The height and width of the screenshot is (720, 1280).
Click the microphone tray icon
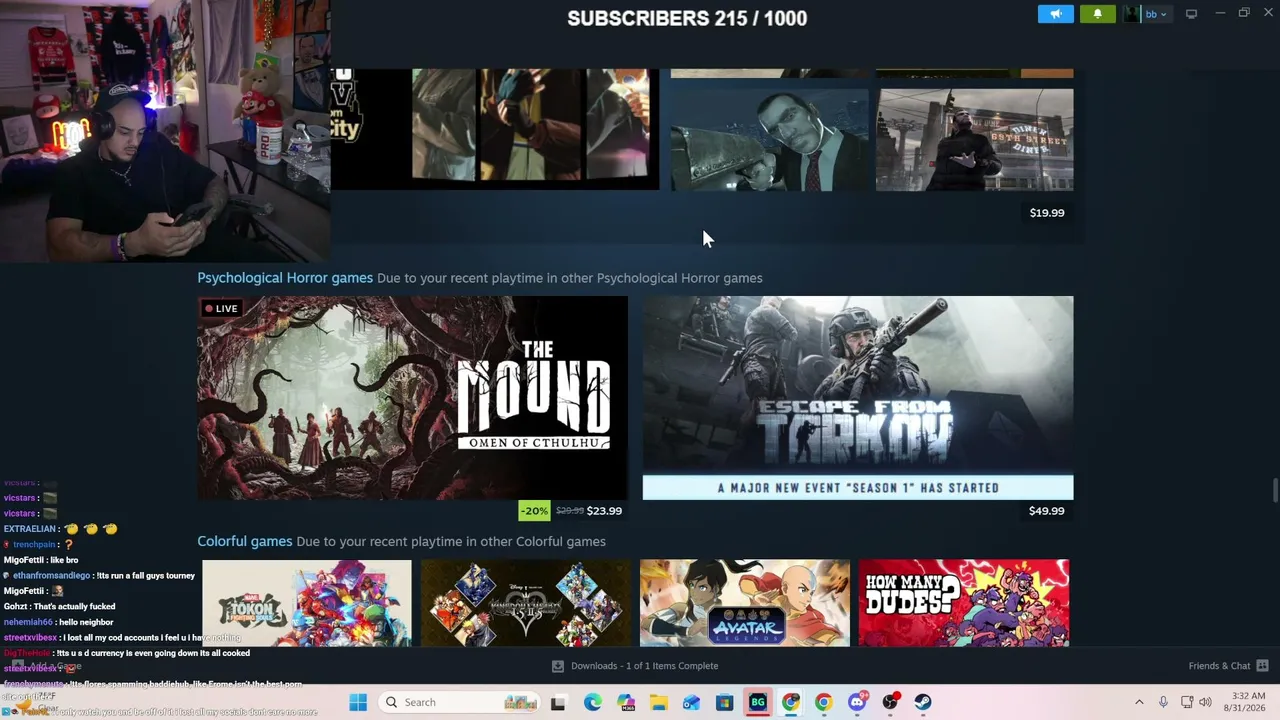(x=1163, y=702)
